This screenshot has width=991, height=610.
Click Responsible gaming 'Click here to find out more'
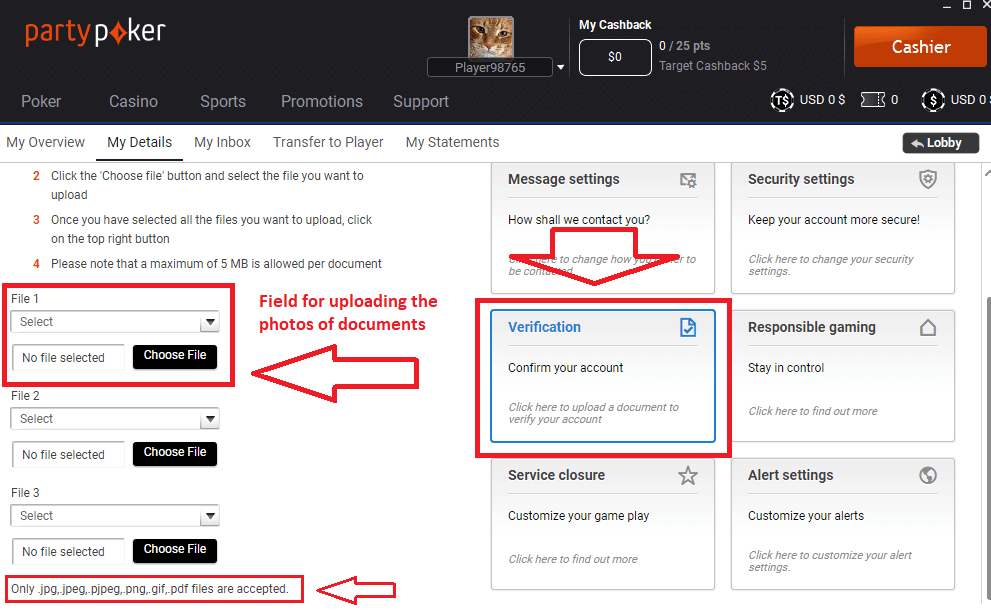click(813, 412)
